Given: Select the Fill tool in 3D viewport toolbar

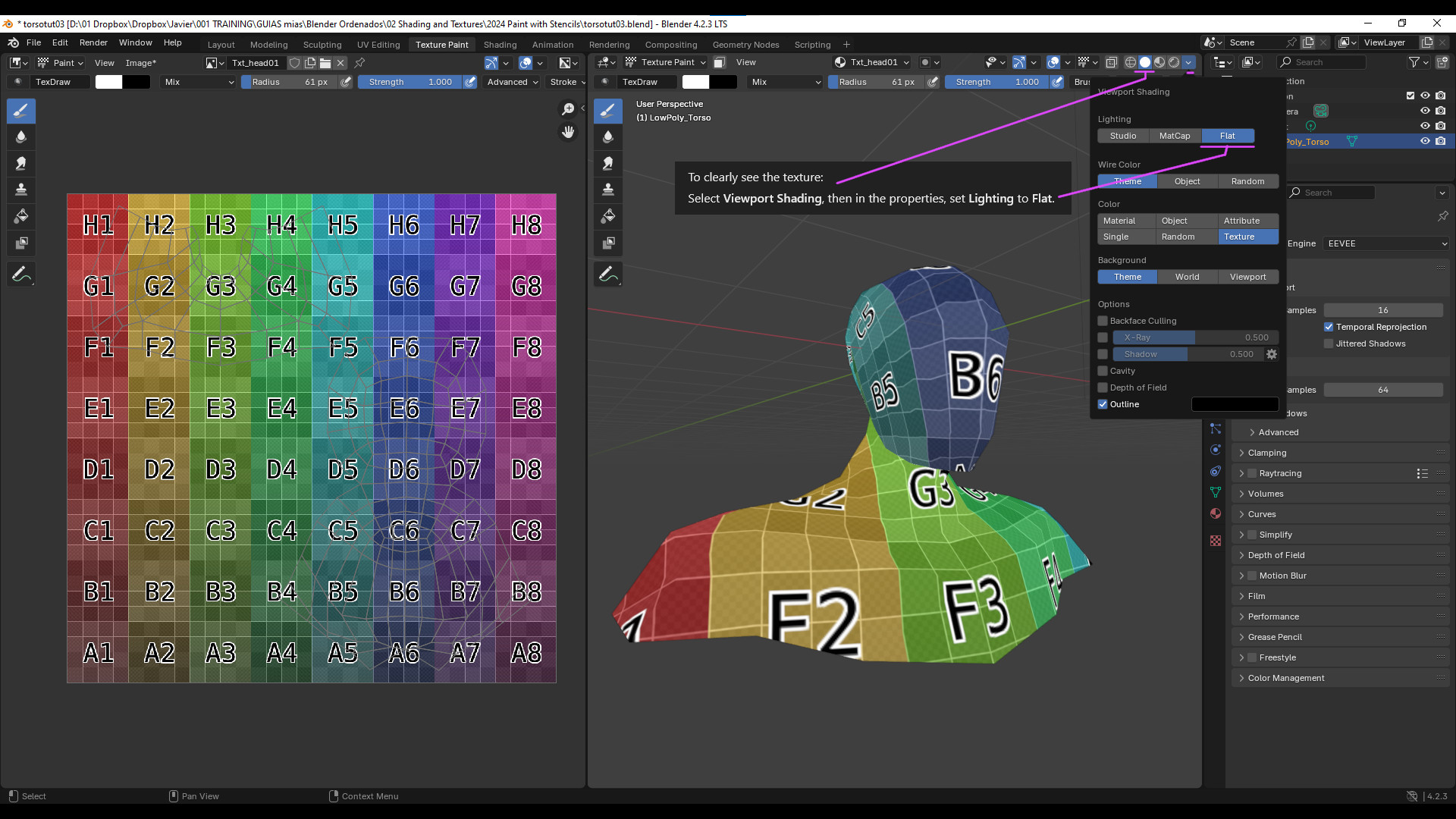Looking at the screenshot, I should [x=608, y=217].
